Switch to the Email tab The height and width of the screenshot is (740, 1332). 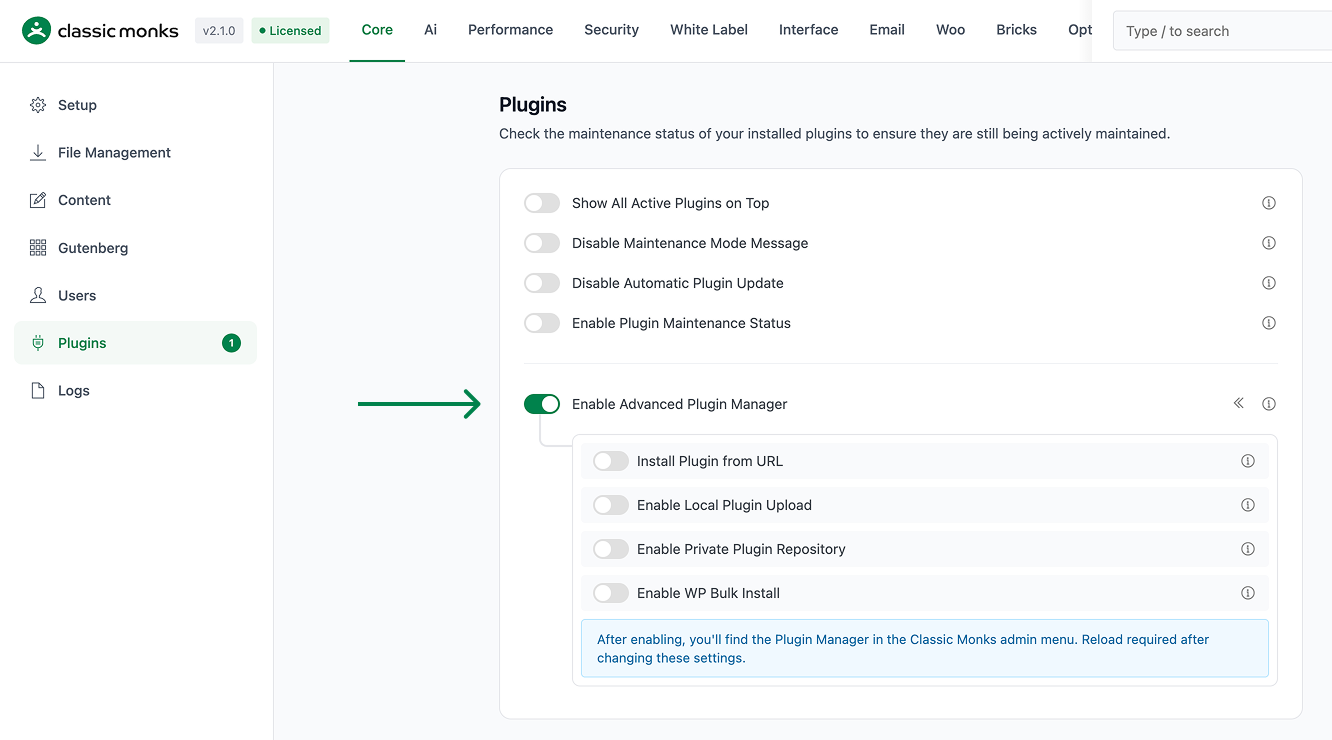tap(887, 30)
